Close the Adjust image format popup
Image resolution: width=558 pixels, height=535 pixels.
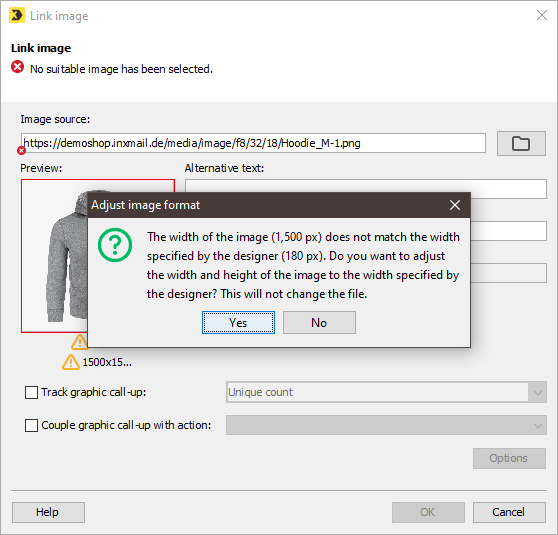(x=455, y=205)
